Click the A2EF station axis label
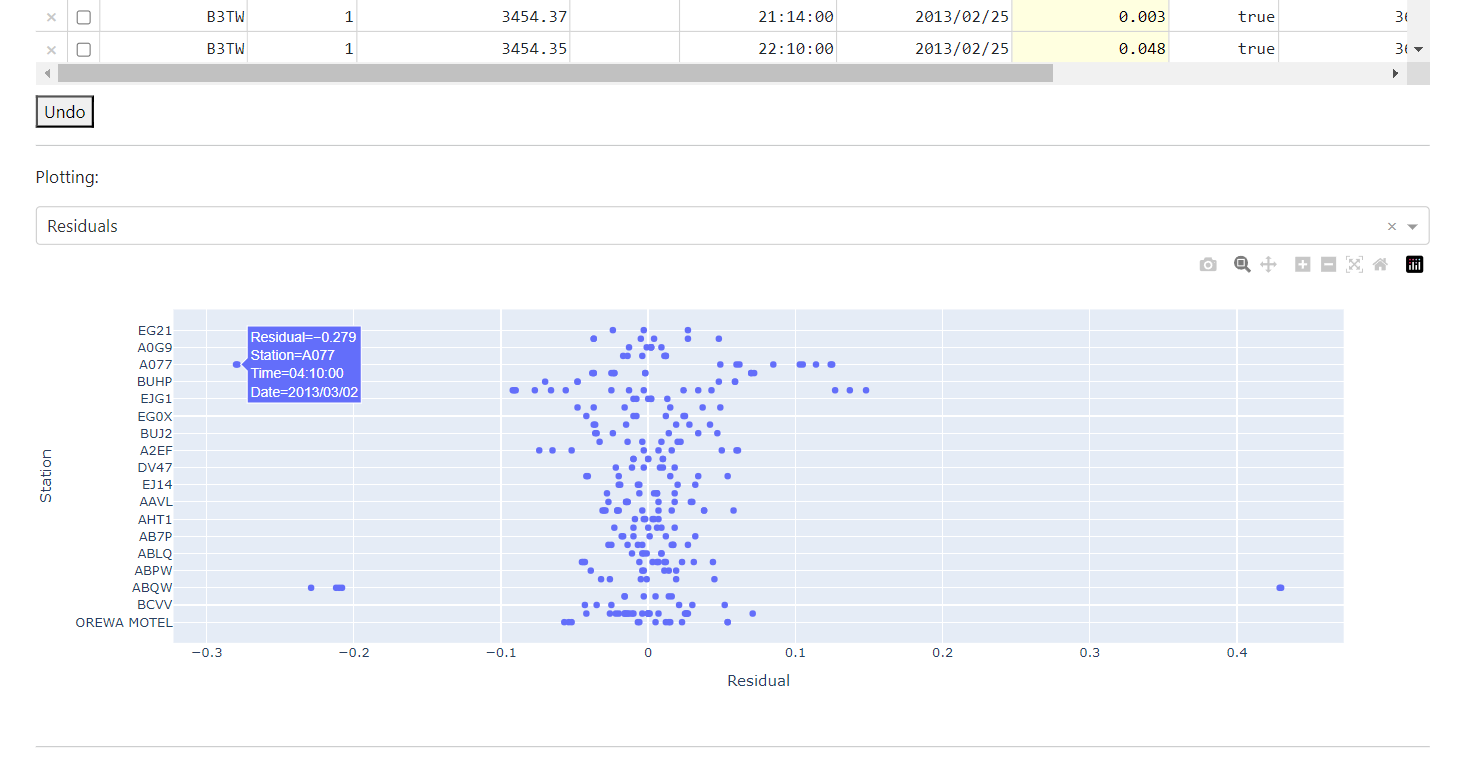The image size is (1462, 763). click(x=155, y=451)
